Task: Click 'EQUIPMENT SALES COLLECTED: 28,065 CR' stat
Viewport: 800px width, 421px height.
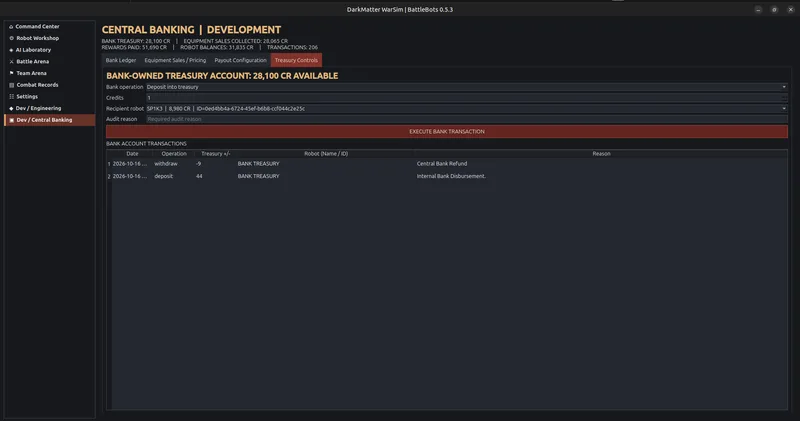Action: (x=236, y=41)
